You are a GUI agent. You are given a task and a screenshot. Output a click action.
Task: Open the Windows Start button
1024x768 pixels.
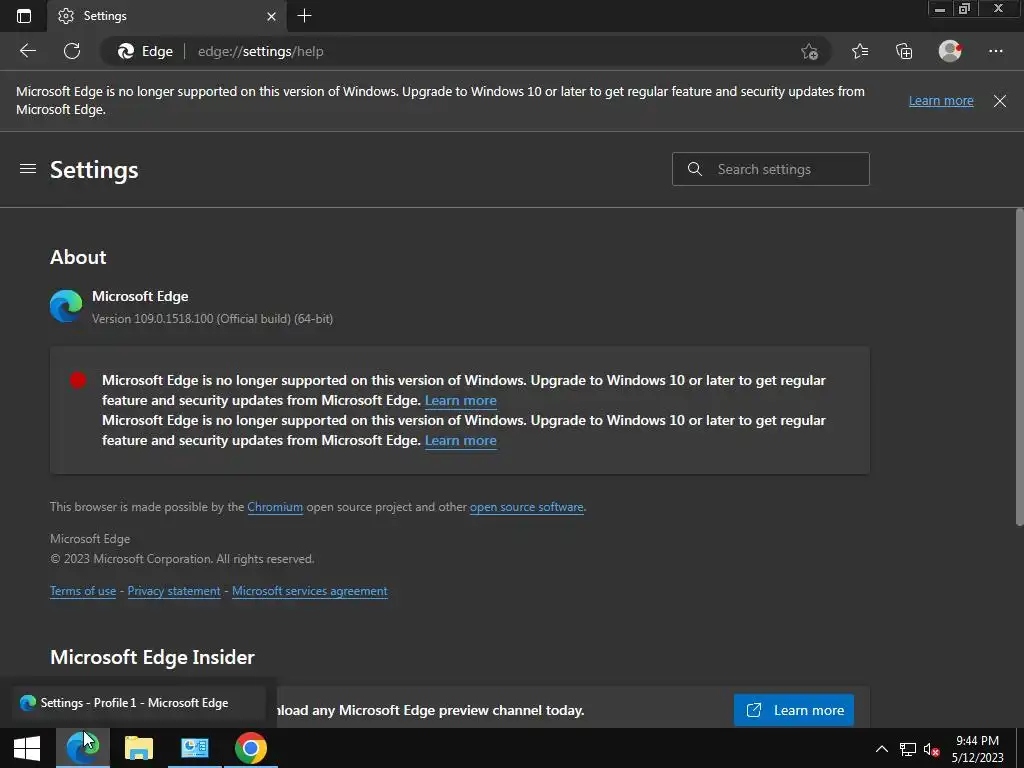(27, 748)
